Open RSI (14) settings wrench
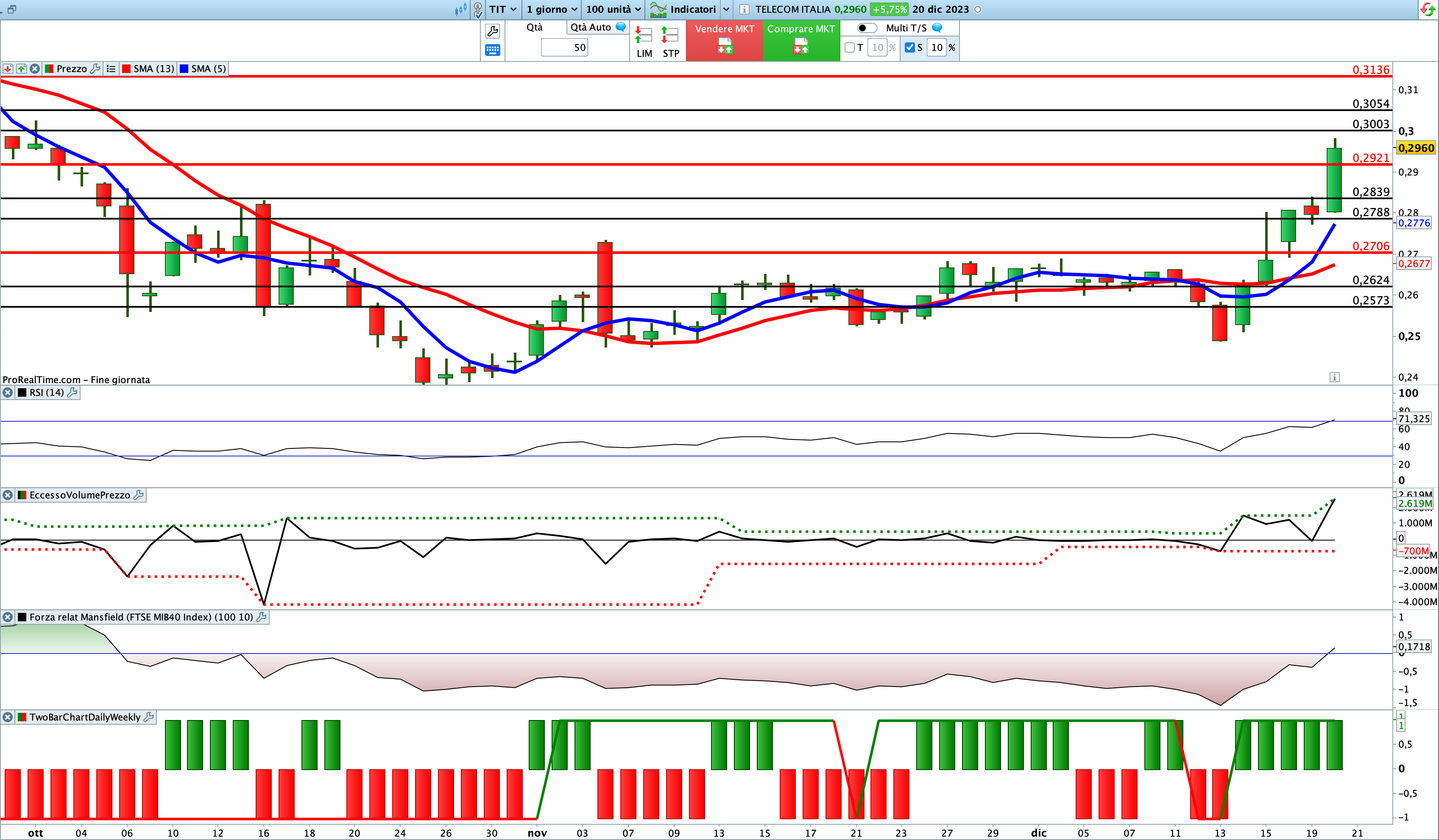Image resolution: width=1439 pixels, height=840 pixels. pos(73,392)
